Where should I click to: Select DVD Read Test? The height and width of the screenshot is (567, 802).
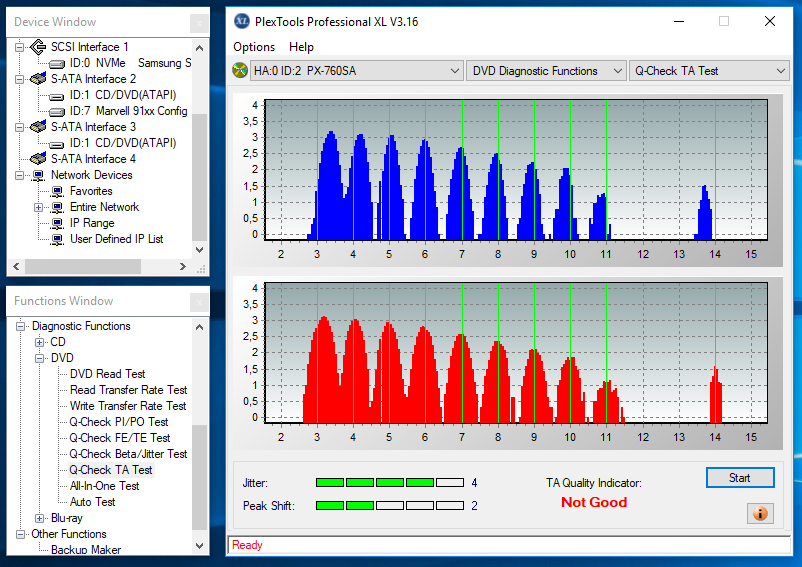coord(107,374)
